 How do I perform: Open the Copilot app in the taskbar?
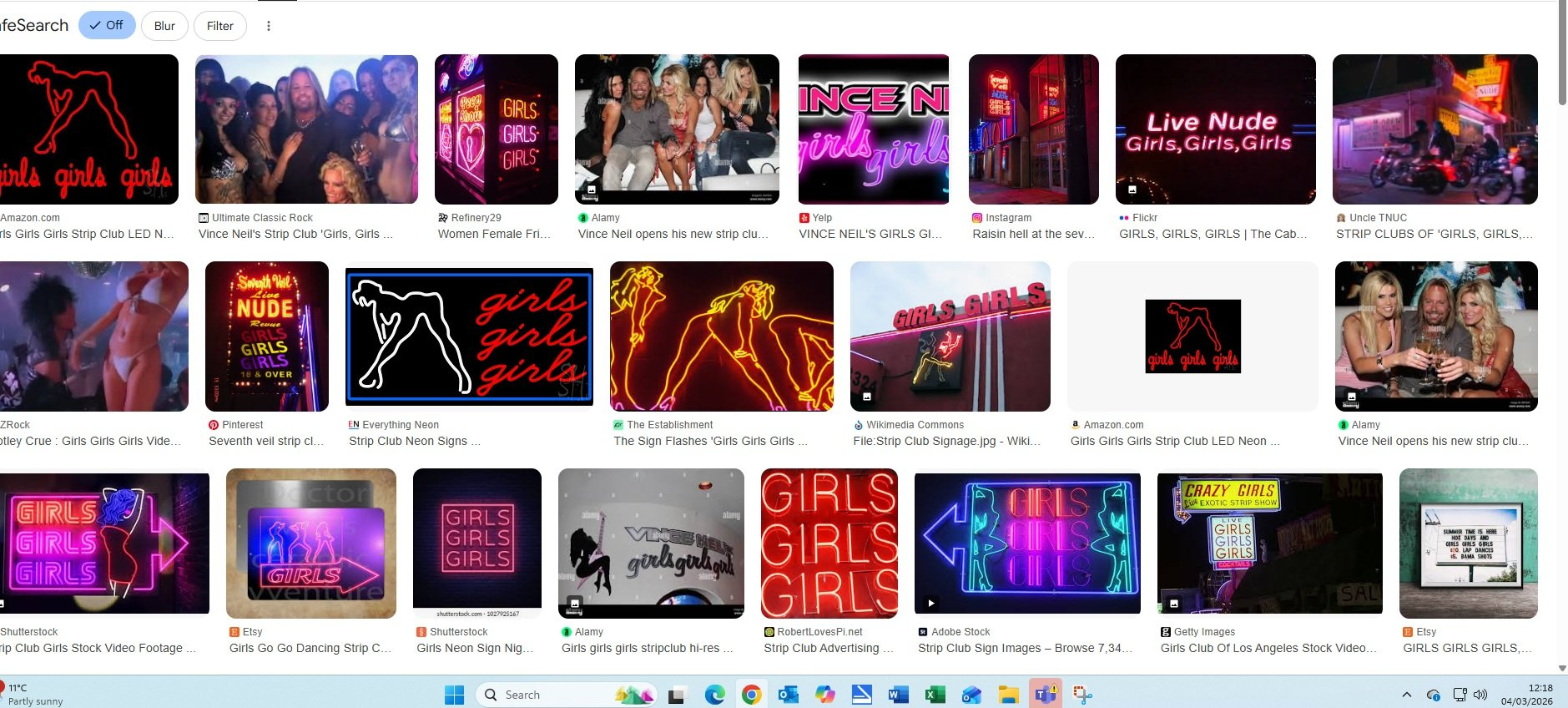coord(824,695)
